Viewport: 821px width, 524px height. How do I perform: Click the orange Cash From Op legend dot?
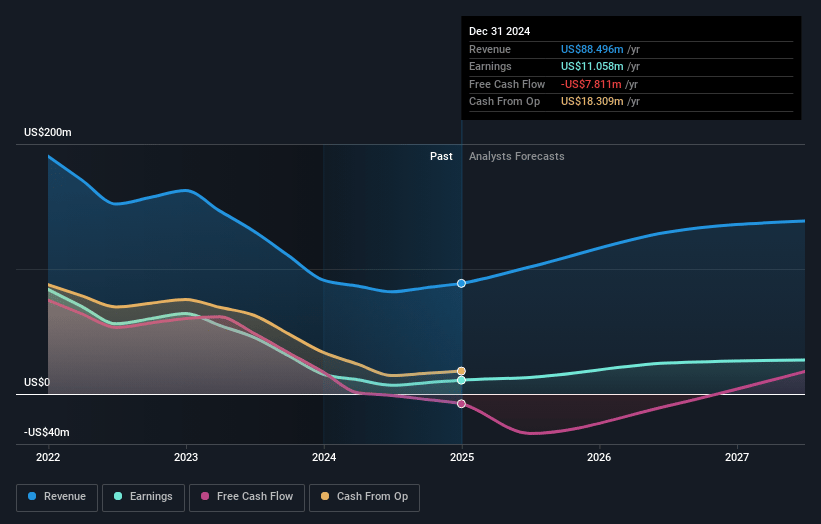pyautogui.click(x=325, y=496)
